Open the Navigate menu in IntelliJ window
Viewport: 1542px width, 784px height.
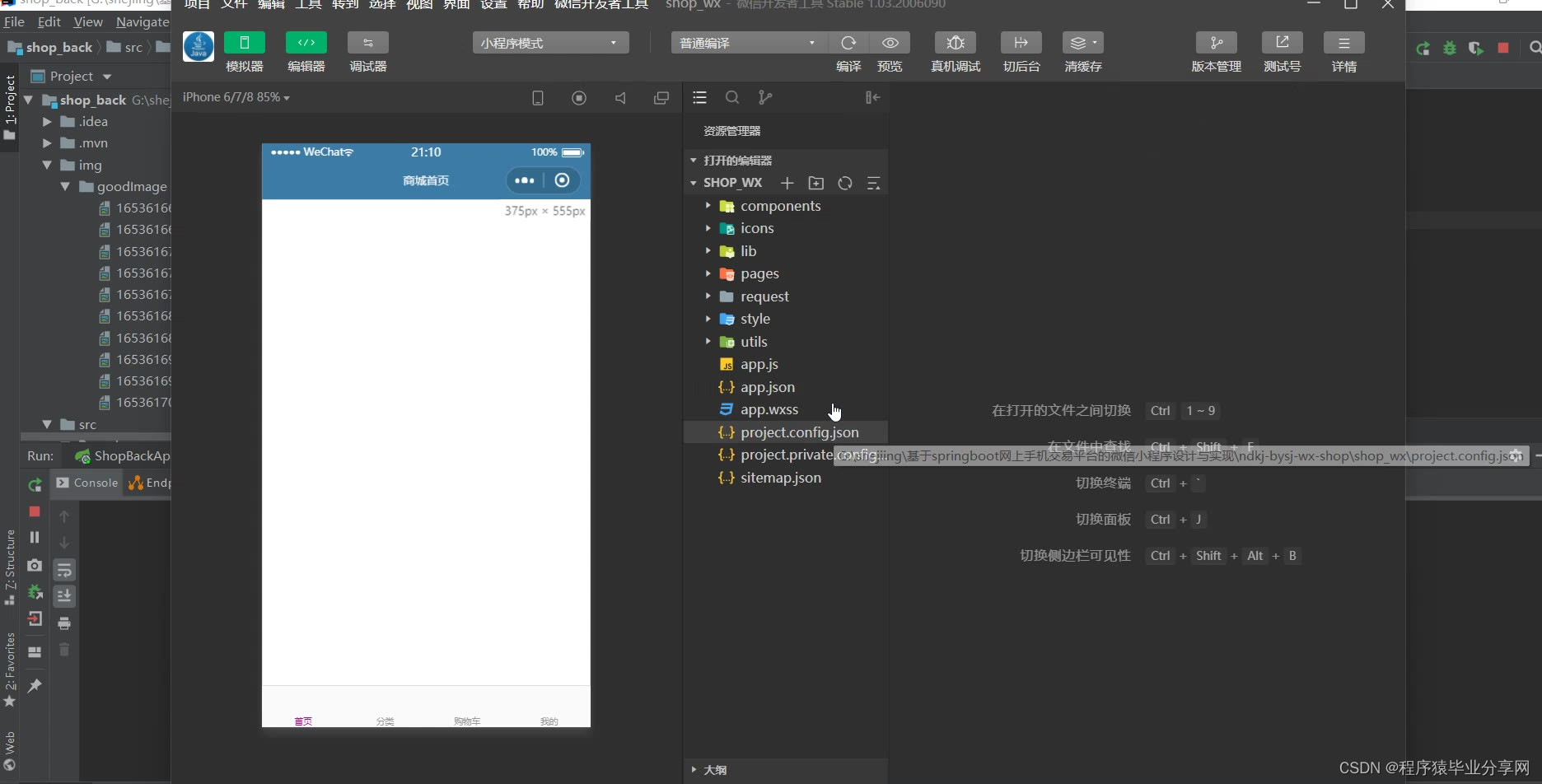click(143, 22)
